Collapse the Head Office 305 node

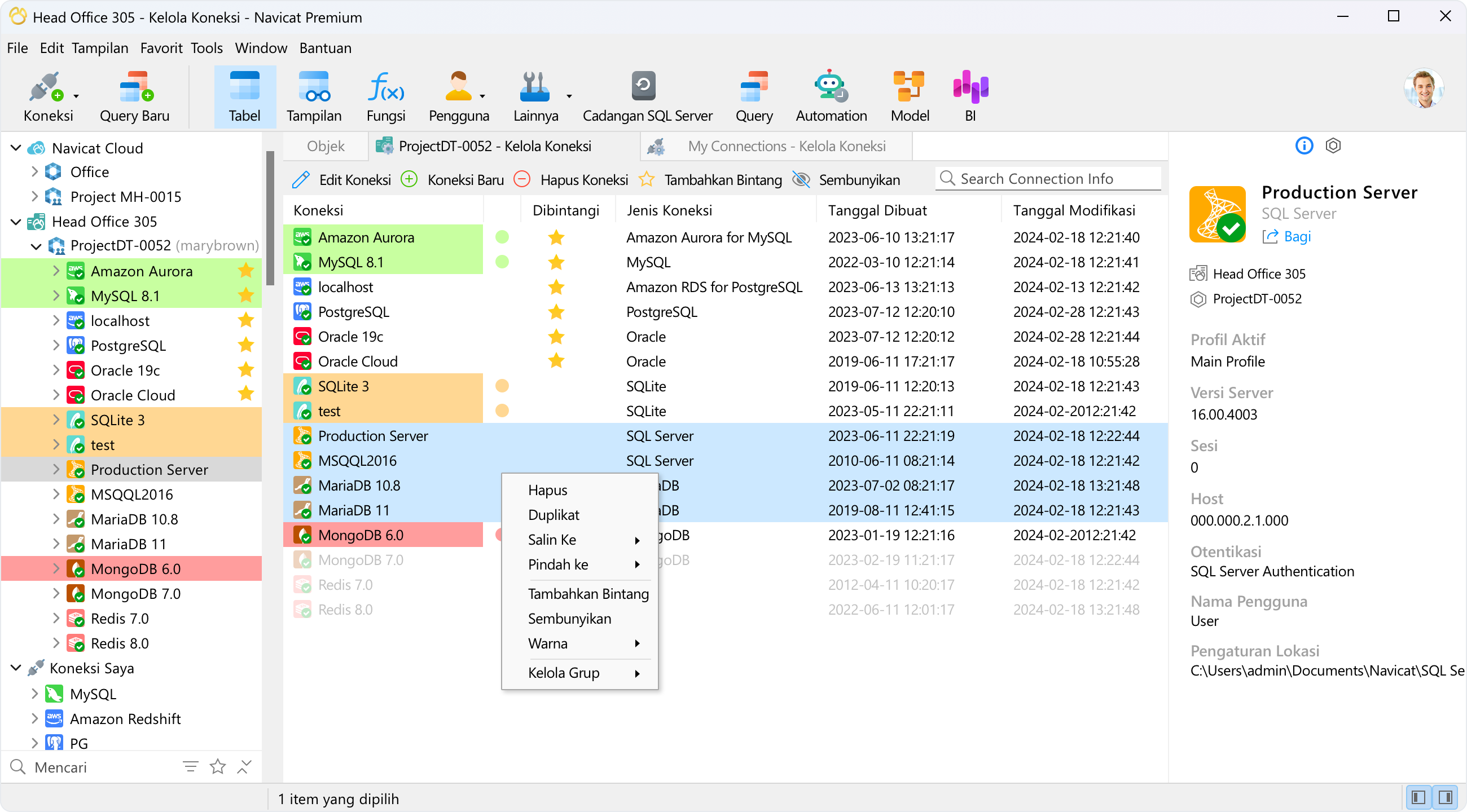click(16, 222)
